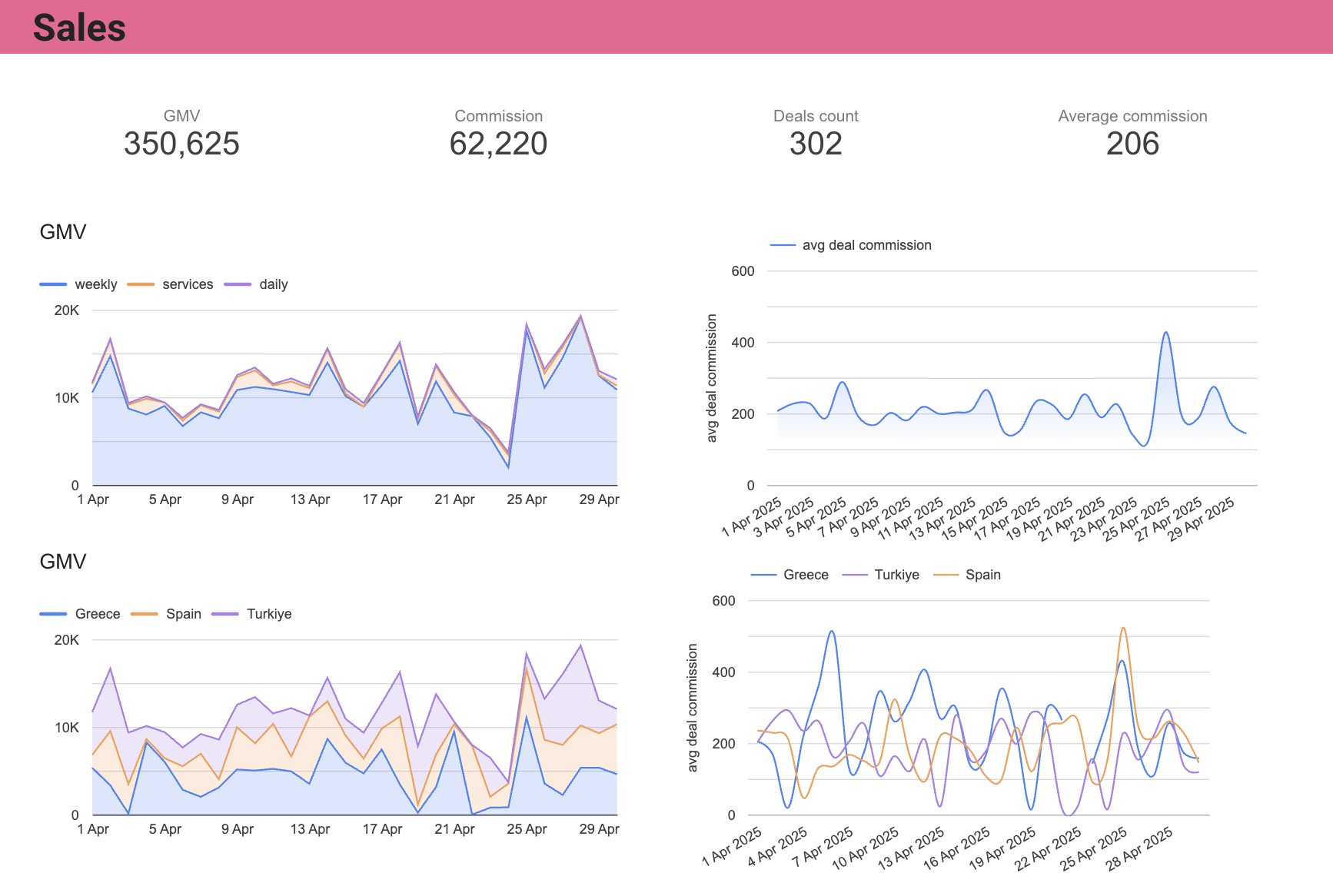Click the GMV label above 350,625
Viewport: 1333px width, 896px height.
click(x=181, y=116)
